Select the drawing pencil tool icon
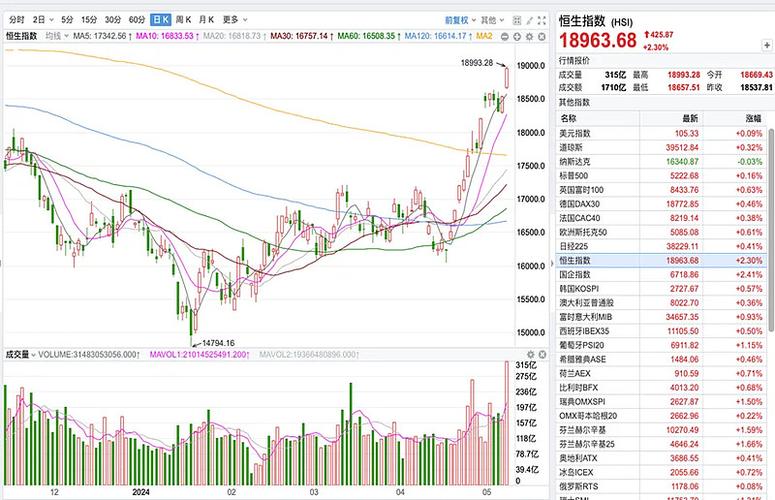 (x=529, y=20)
